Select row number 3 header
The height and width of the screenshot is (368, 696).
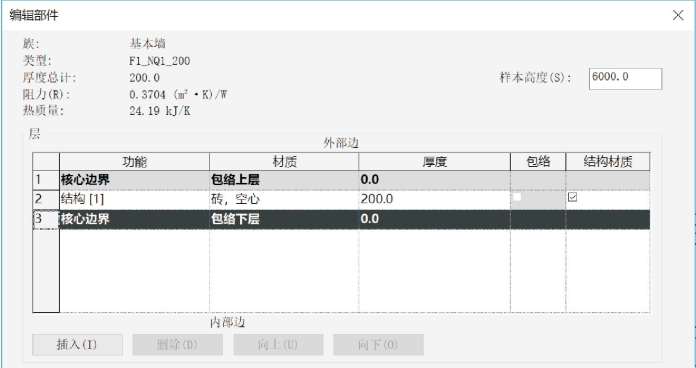click(x=46, y=220)
